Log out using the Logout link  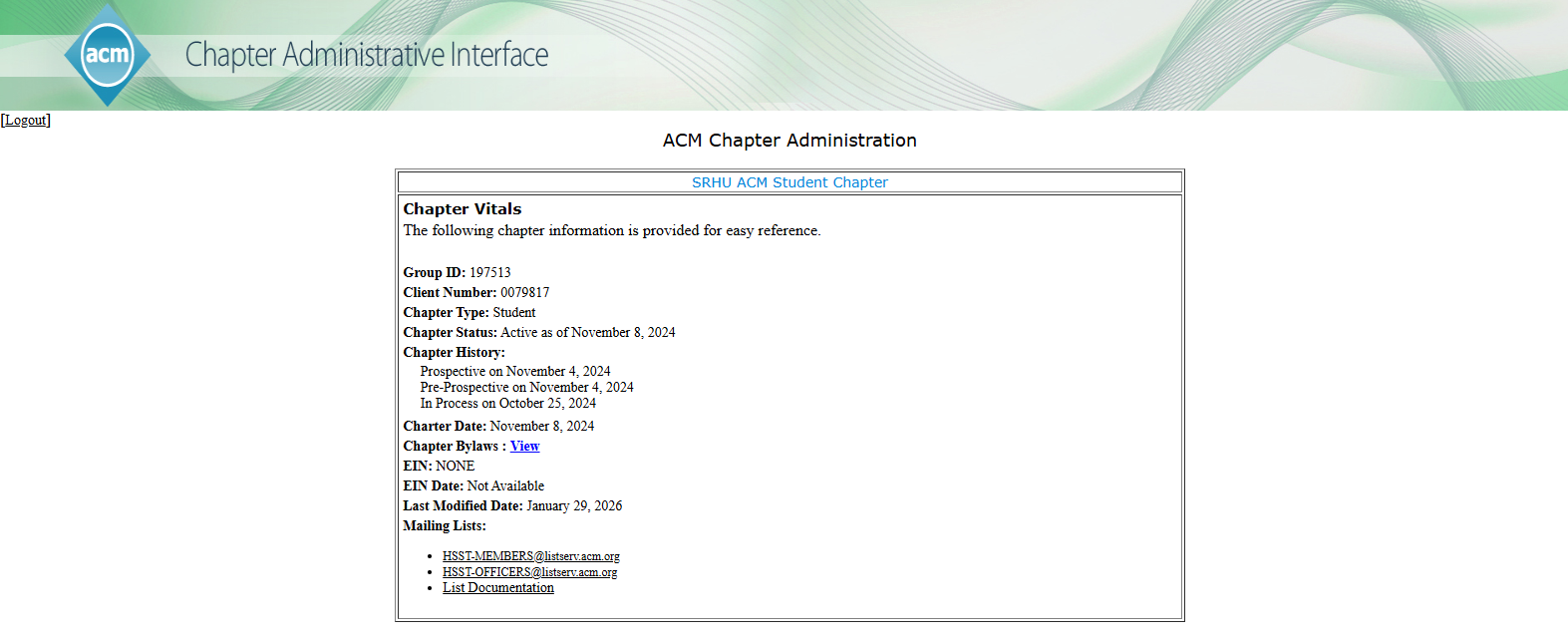(x=26, y=121)
